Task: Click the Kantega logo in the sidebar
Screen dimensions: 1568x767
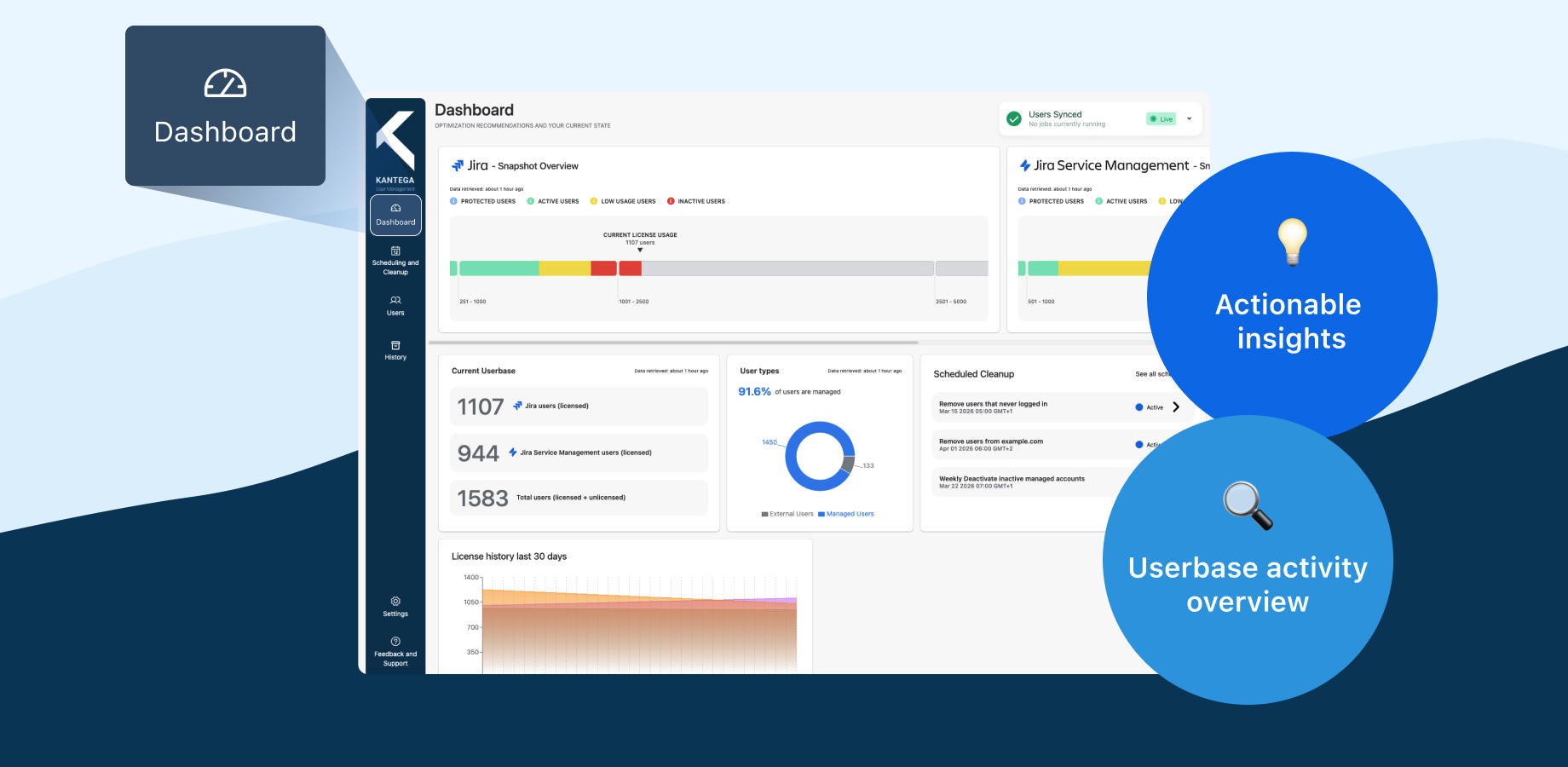Action: coord(395,147)
